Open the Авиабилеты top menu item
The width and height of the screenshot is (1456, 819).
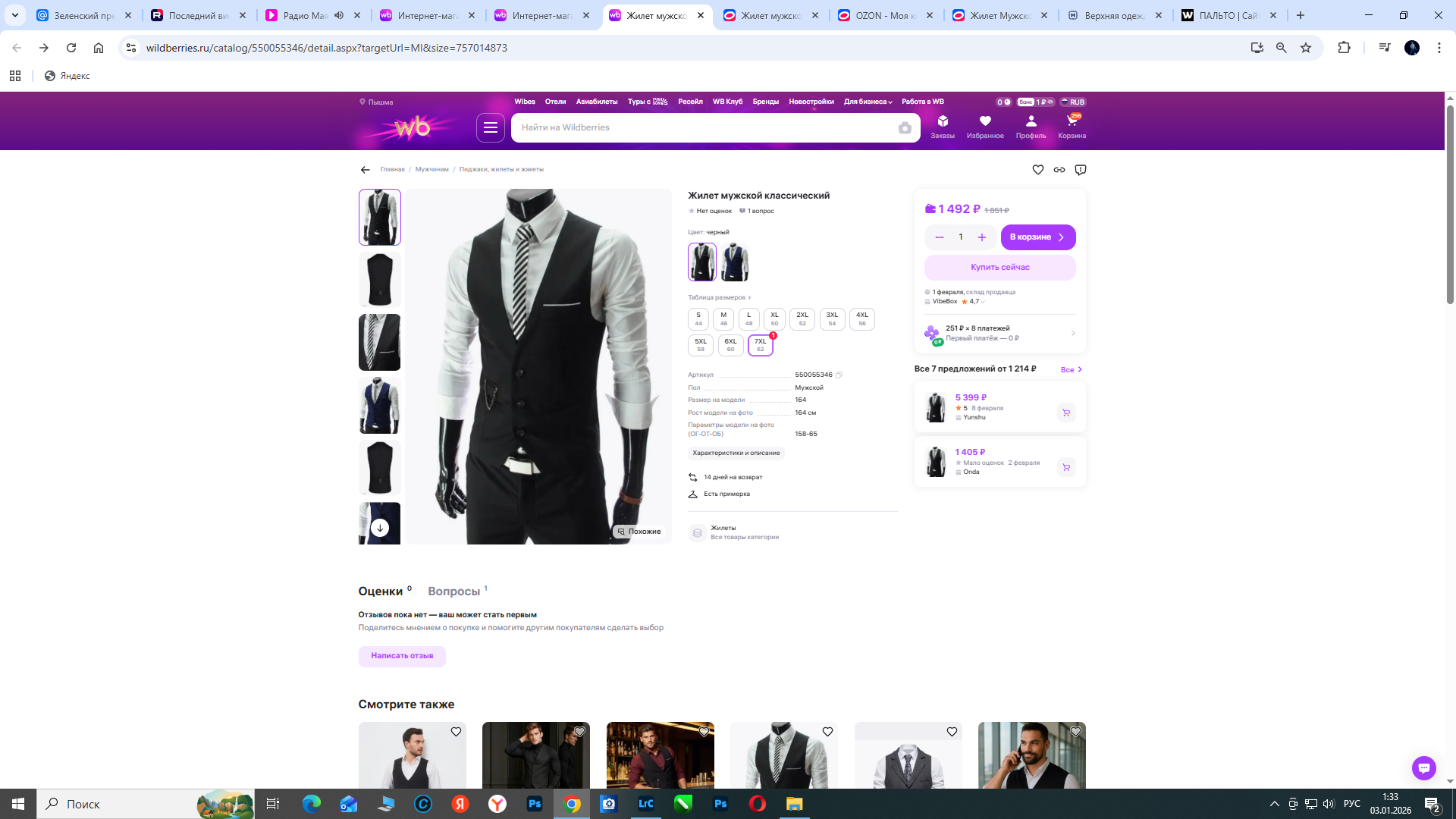pos(596,102)
